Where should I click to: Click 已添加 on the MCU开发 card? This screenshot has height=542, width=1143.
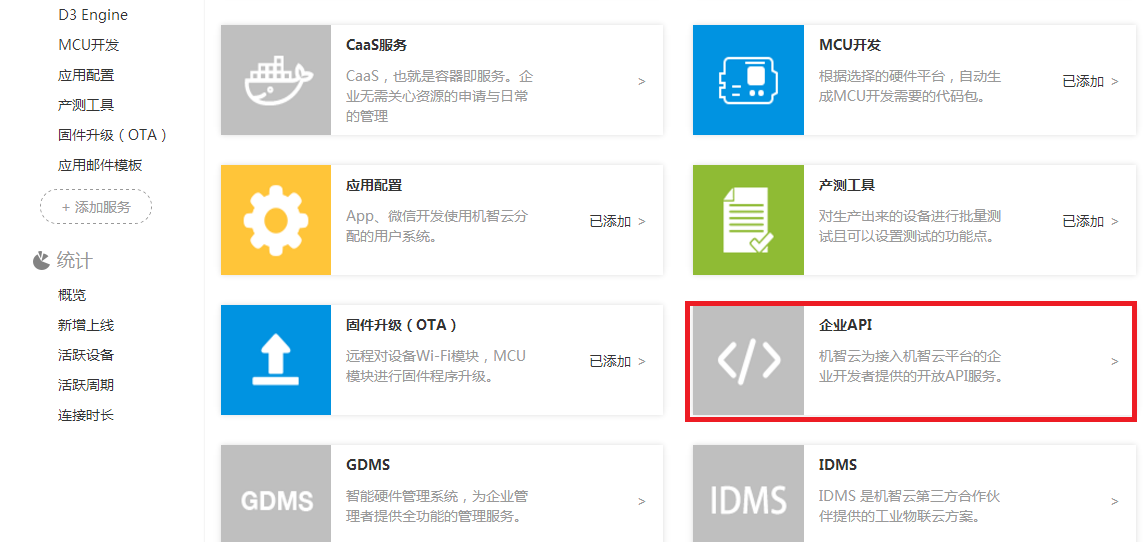click(1083, 82)
